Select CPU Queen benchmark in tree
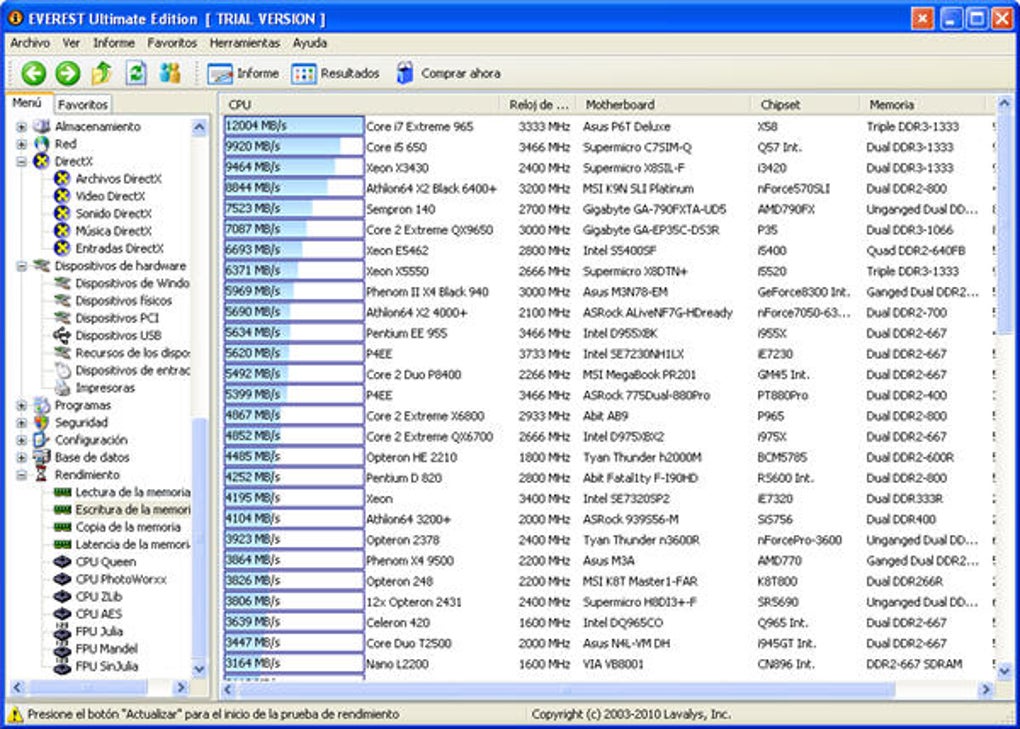The image size is (1020, 729). 105,562
